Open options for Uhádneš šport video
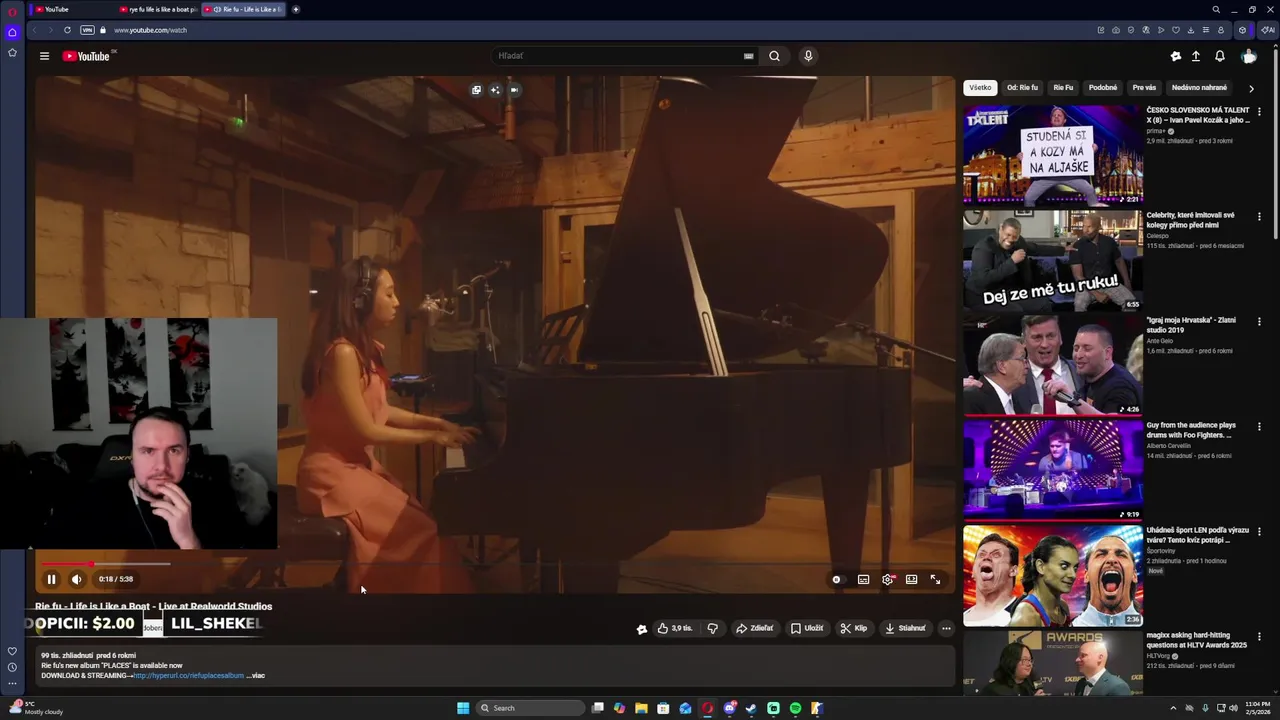Image resolution: width=1280 pixels, height=720 pixels. click(1259, 531)
